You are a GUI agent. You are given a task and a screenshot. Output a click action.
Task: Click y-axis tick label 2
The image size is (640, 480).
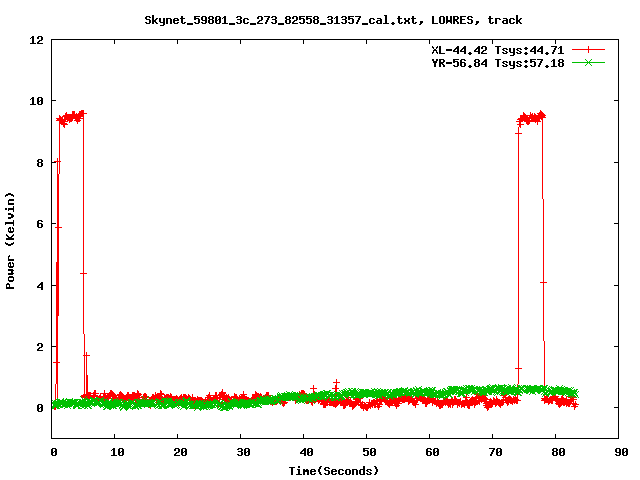click(40, 347)
